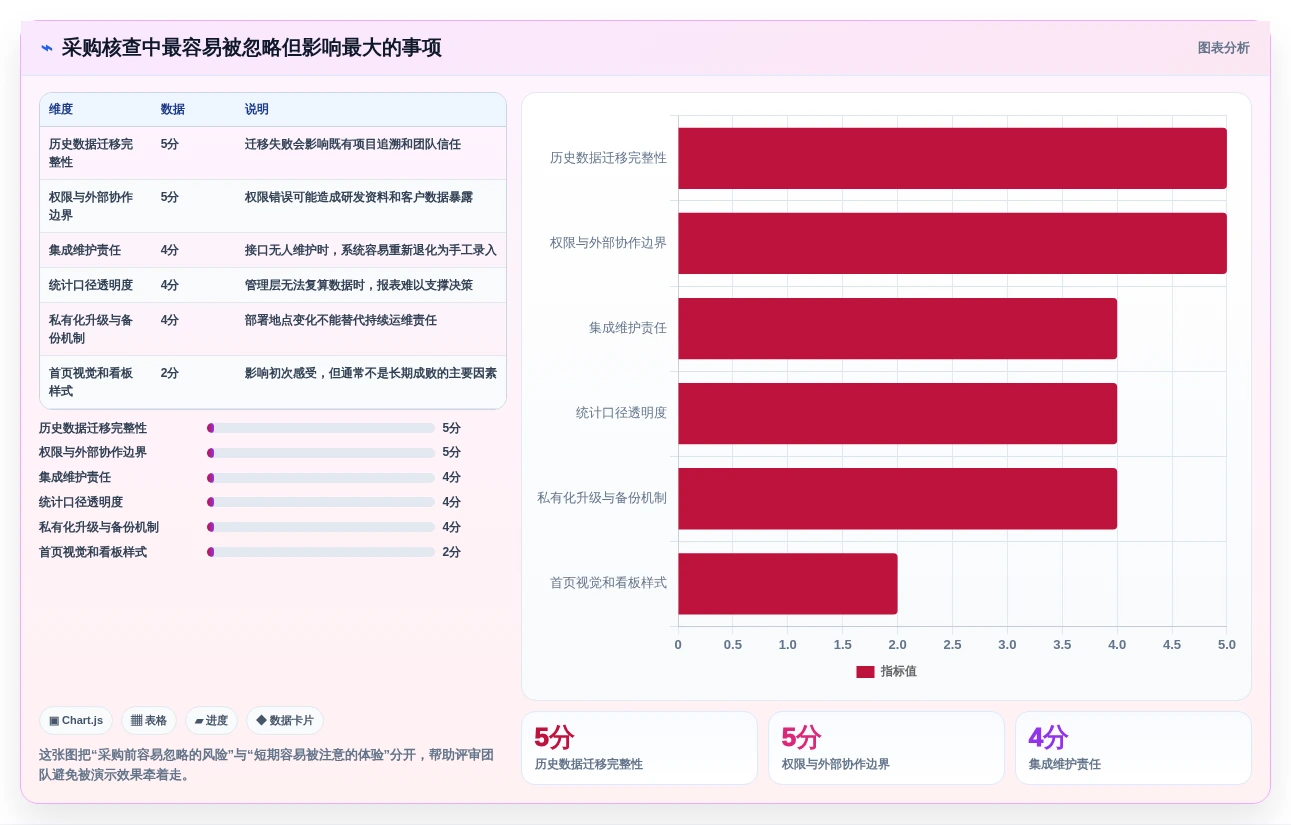Screen dimensions: 1291x825
Task: Click y-axis label 私有化升级与备份机制 in chart
Action: [x=602, y=498]
